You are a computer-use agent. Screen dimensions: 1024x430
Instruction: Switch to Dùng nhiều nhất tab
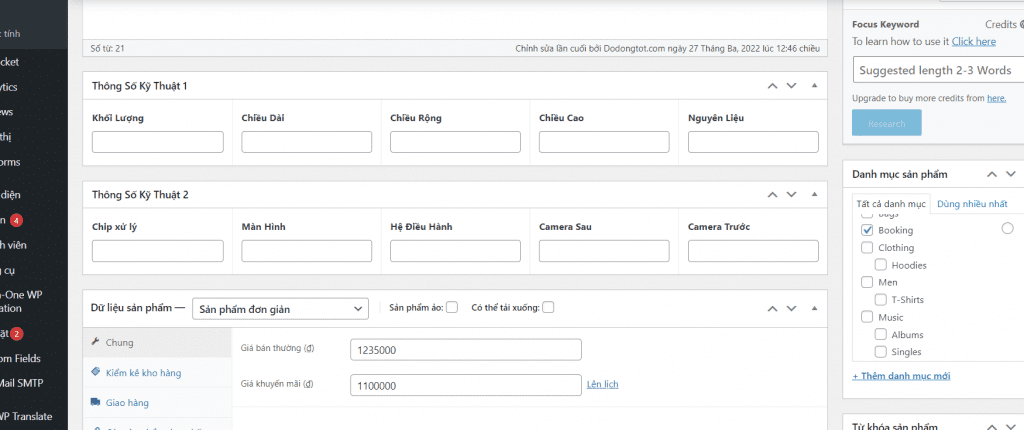pos(972,204)
